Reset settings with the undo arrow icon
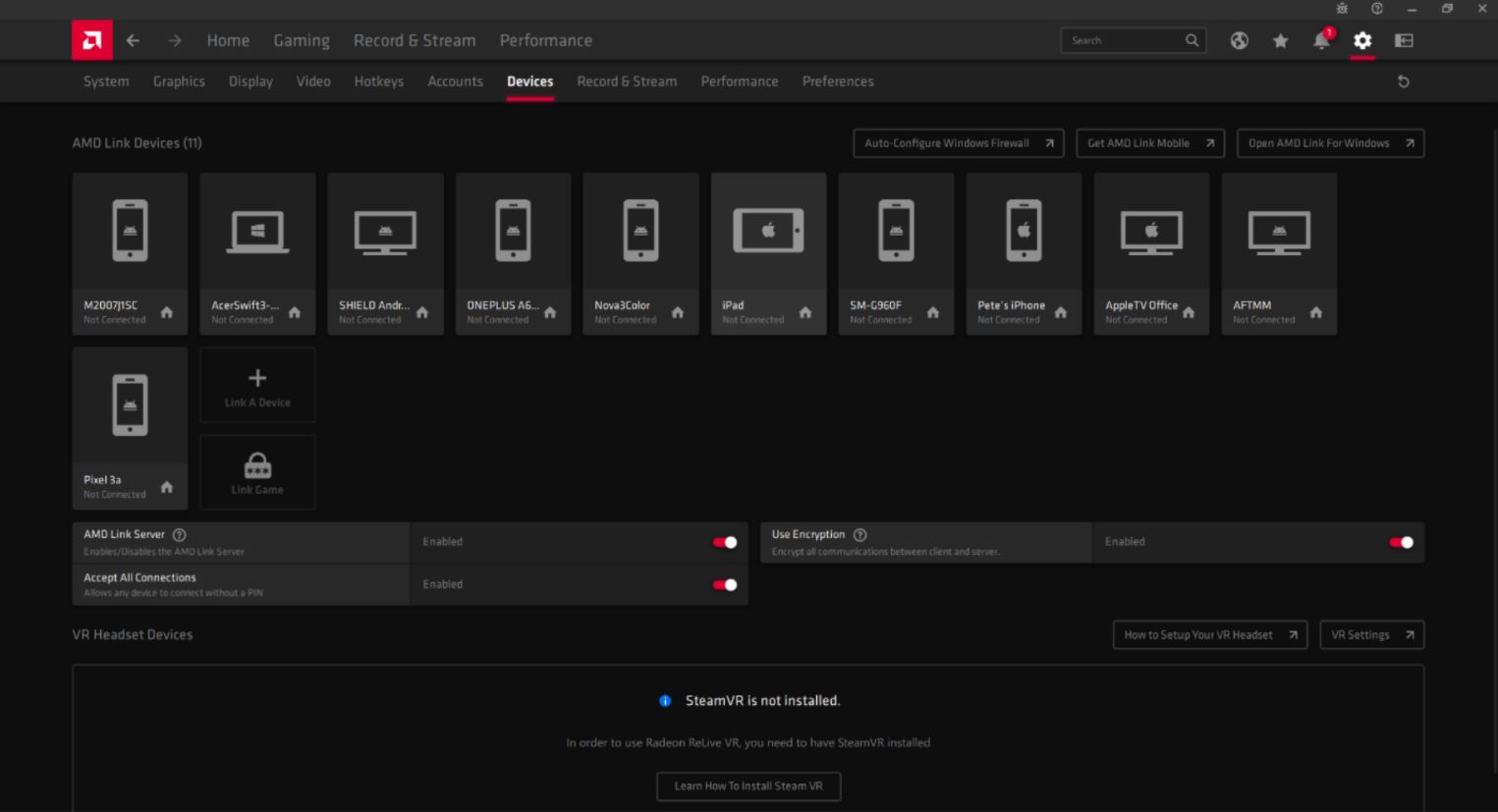 (x=1404, y=81)
